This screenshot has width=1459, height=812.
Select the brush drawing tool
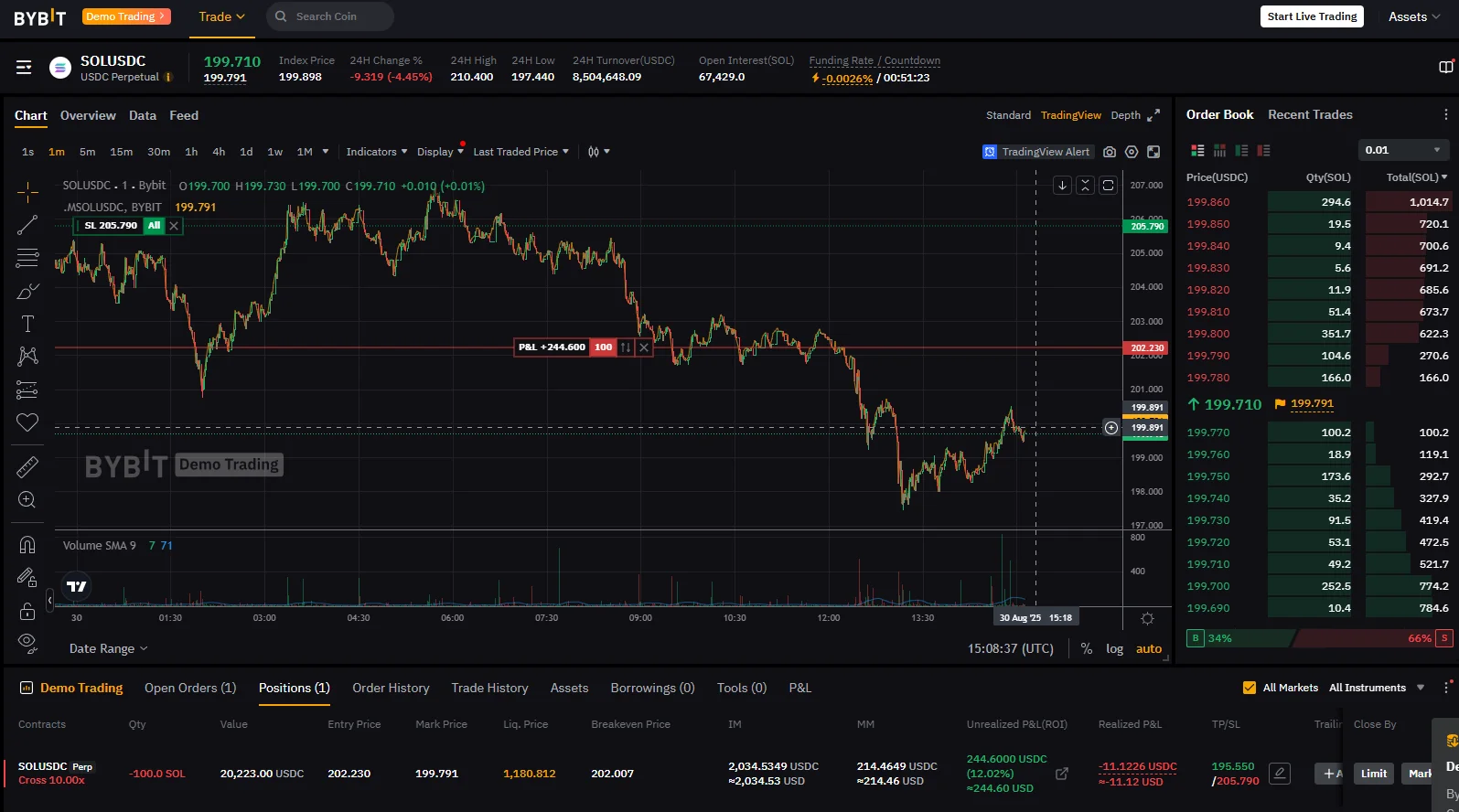tap(27, 291)
